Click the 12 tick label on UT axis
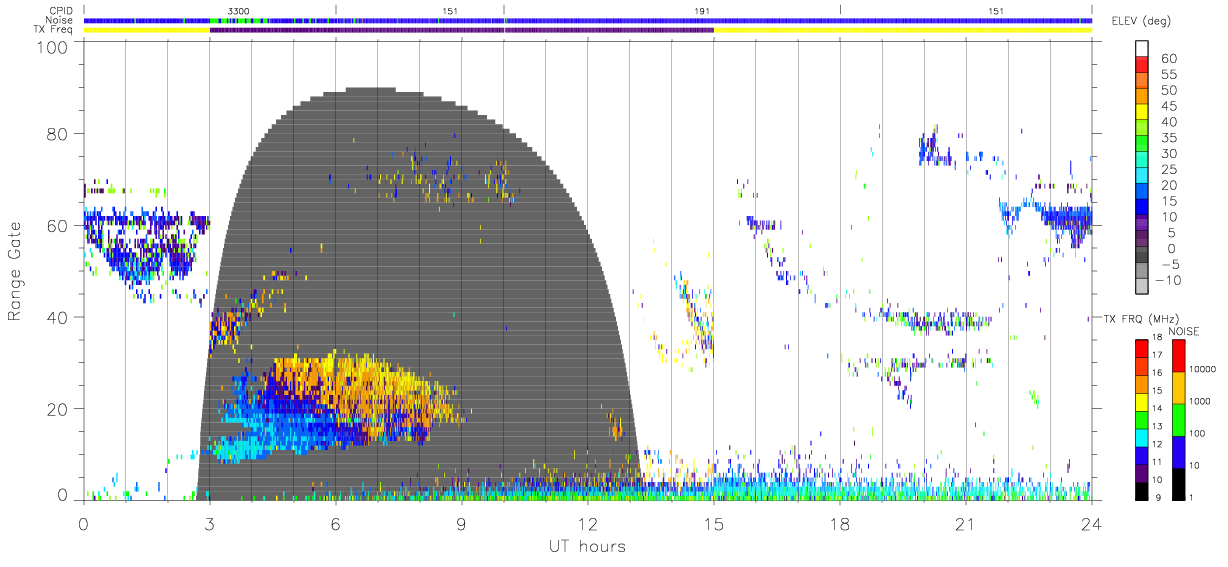1228x567 pixels. coord(588,523)
